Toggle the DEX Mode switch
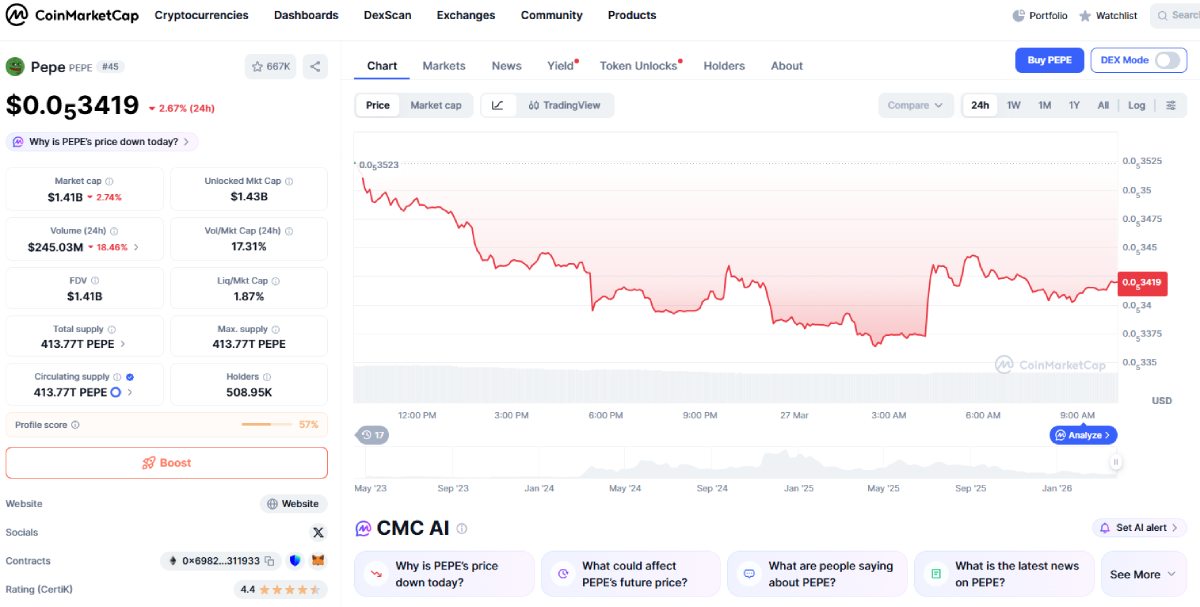This screenshot has height=607, width=1200. [x=1166, y=60]
